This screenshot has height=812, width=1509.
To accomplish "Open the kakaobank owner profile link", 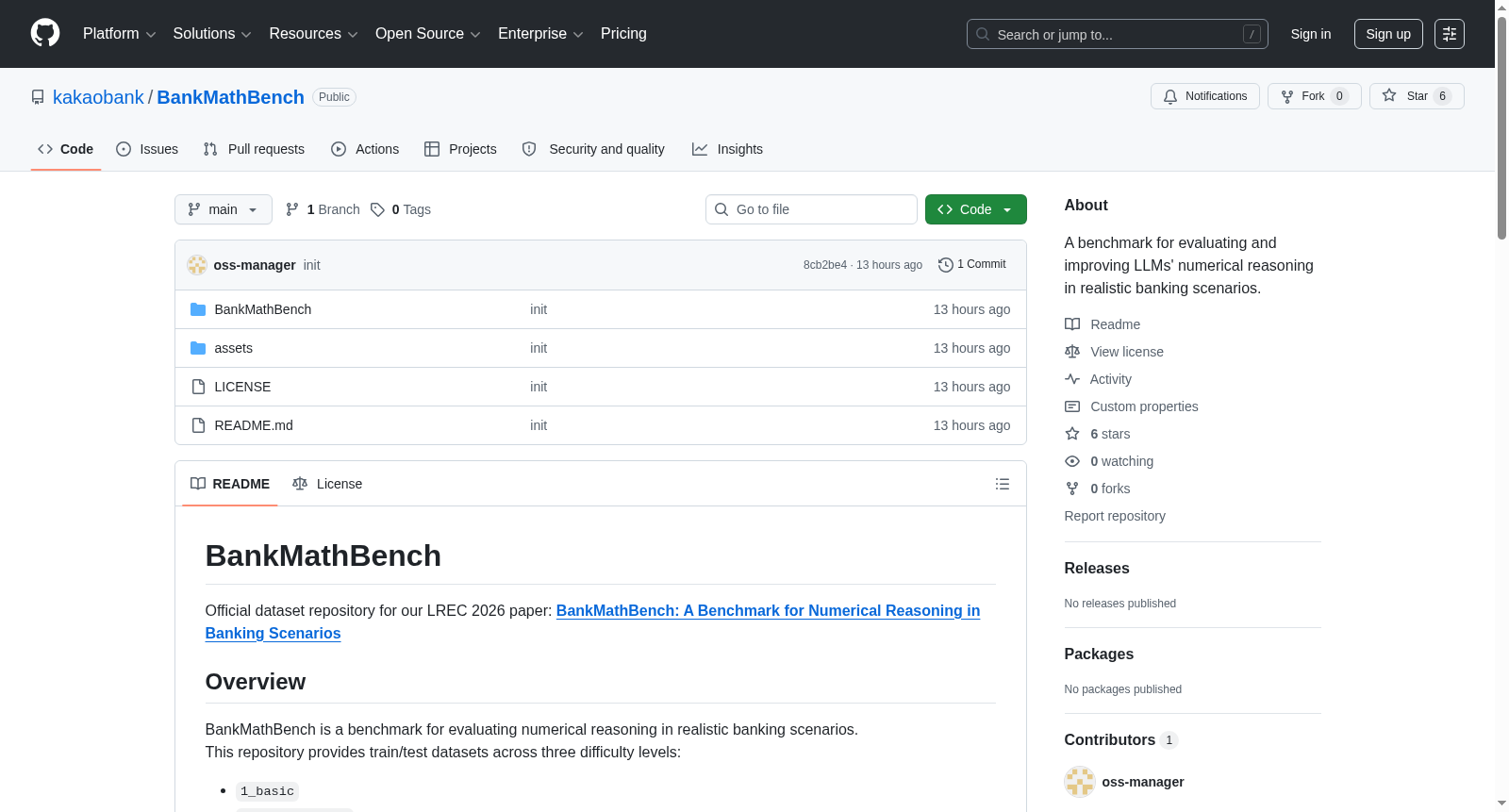I will click(98, 97).
